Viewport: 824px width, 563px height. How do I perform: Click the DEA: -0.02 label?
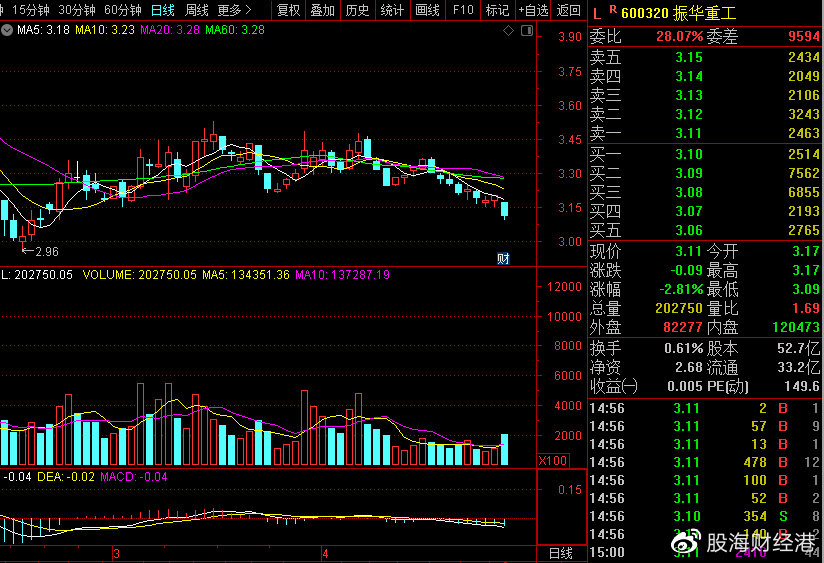[x=66, y=477]
